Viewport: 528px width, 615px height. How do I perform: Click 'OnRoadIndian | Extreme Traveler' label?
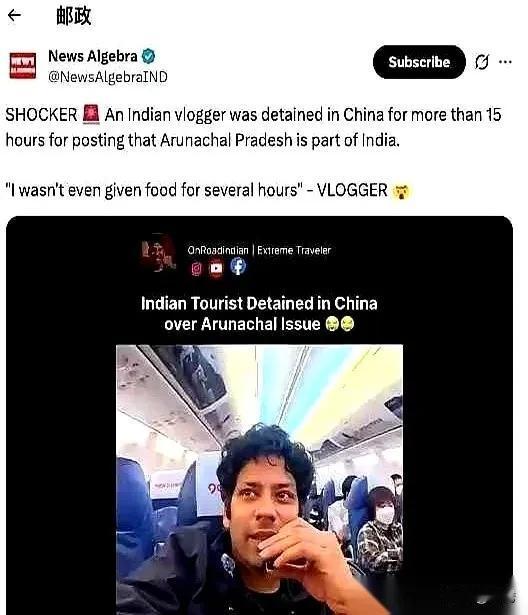[259, 250]
